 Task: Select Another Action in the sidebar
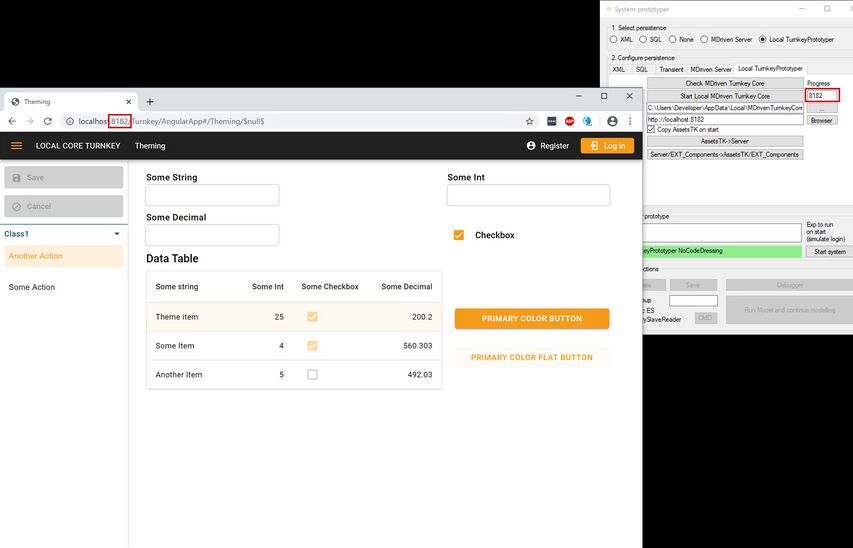point(36,256)
